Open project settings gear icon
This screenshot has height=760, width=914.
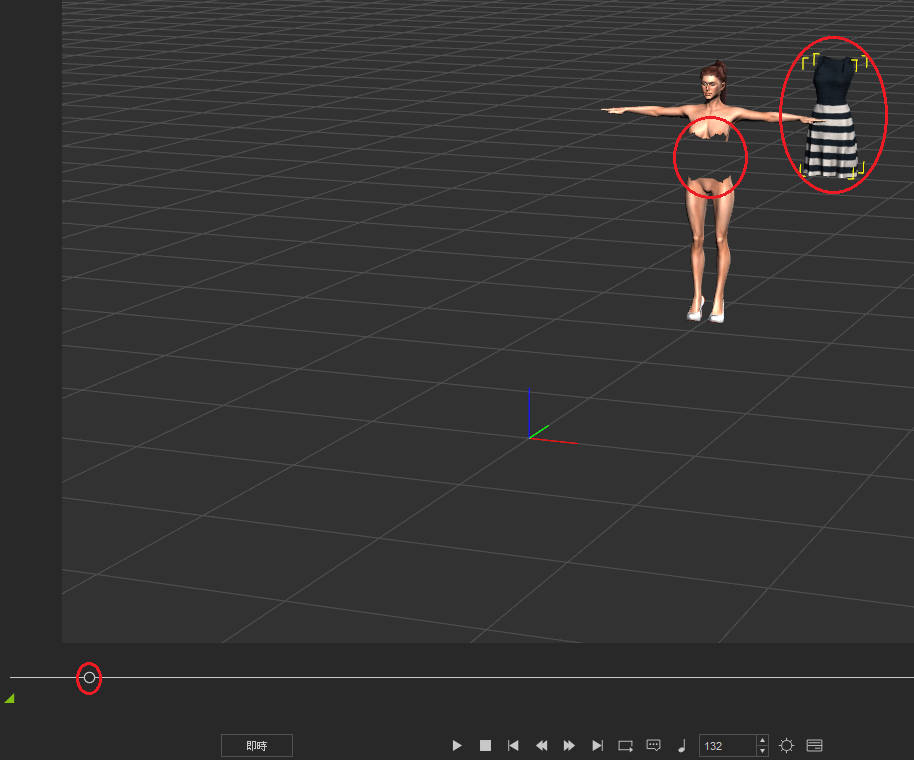(786, 745)
